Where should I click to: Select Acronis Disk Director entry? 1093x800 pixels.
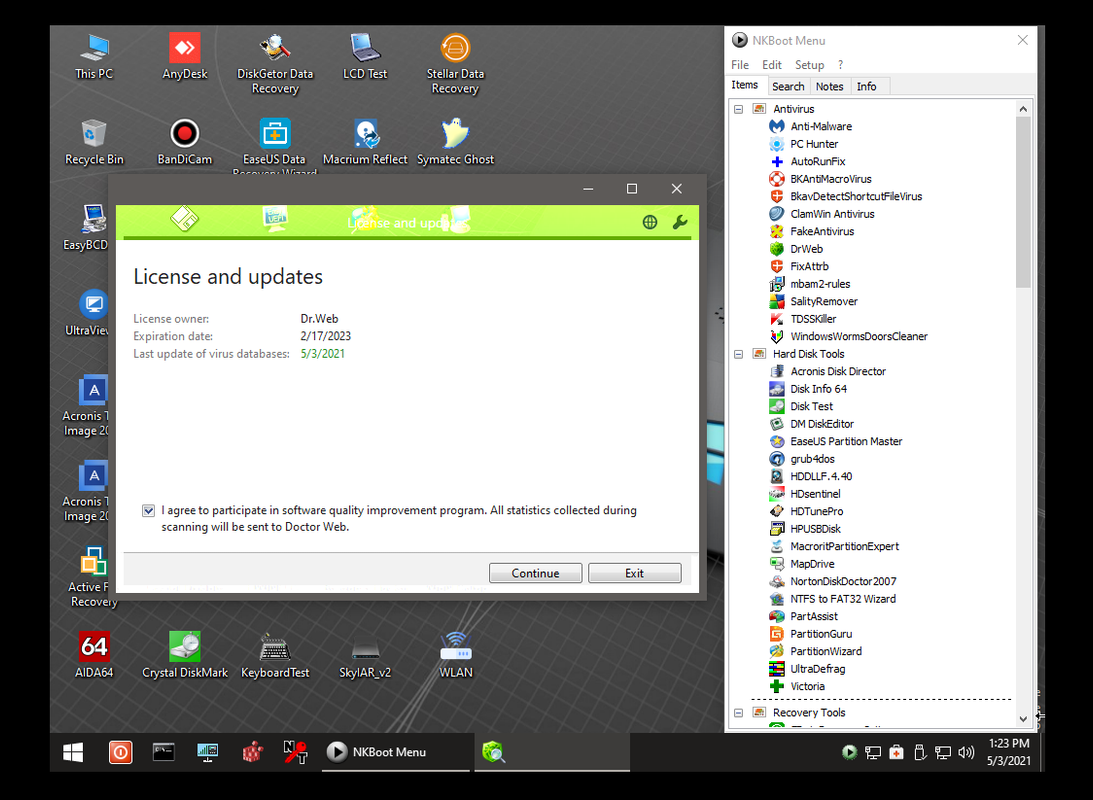pyautogui.click(x=827, y=371)
